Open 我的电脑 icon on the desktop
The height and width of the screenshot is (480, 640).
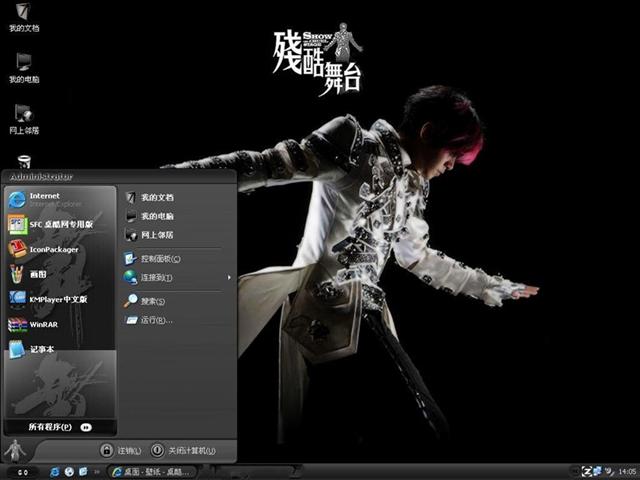click(x=24, y=68)
